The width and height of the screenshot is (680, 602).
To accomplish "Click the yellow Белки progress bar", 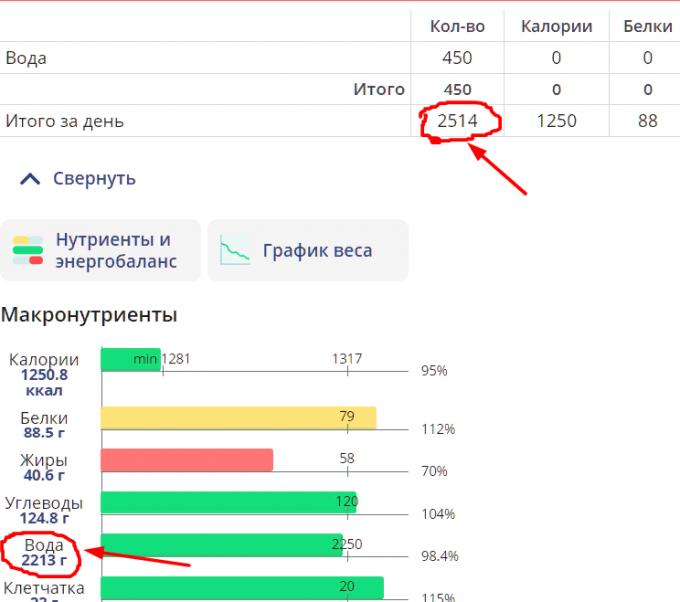I will click(238, 417).
